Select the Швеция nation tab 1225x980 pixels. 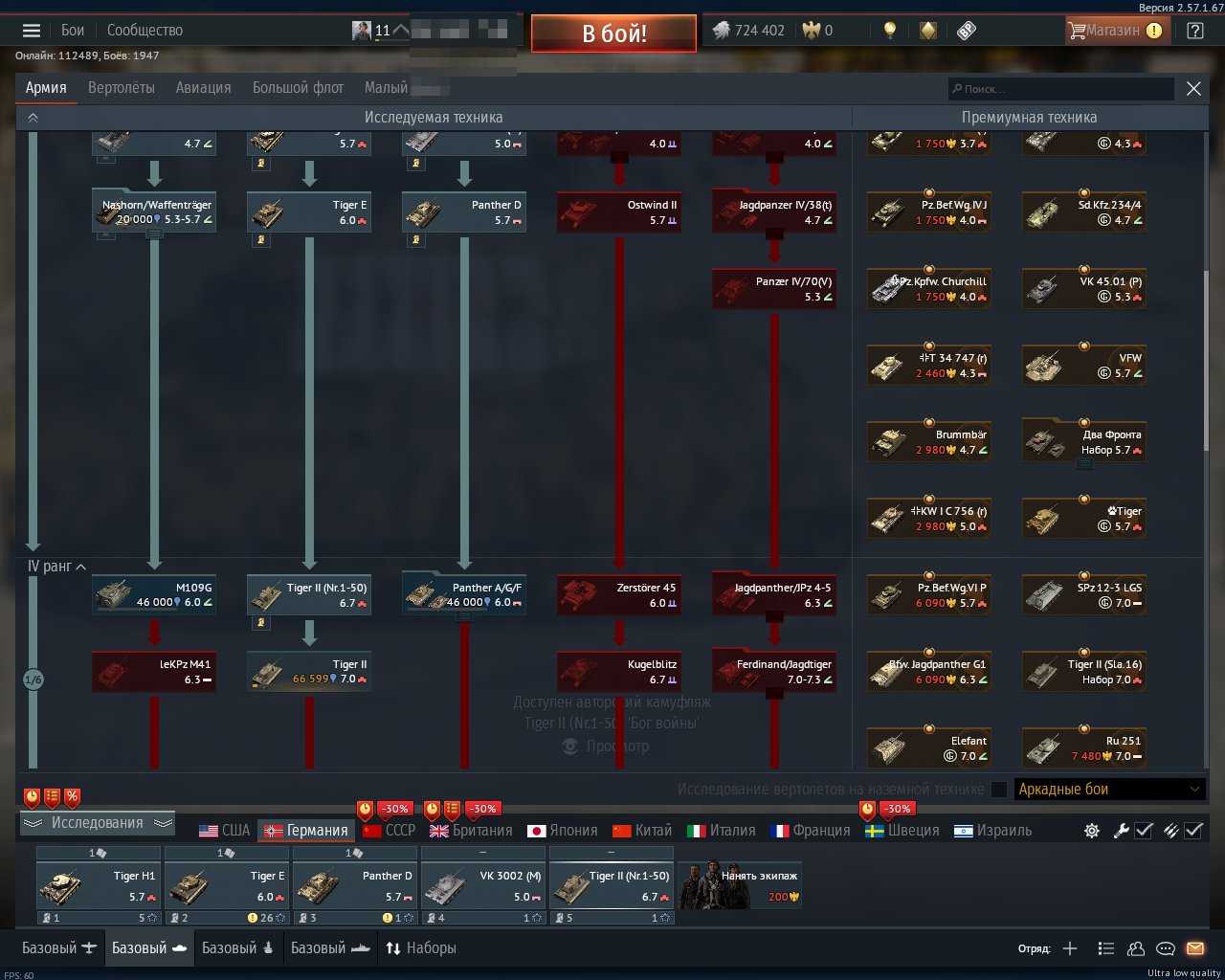point(902,831)
